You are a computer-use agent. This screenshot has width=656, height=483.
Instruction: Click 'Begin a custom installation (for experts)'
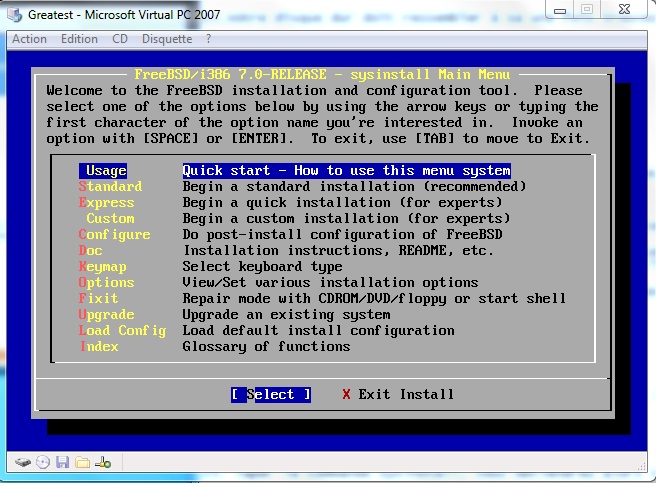[346, 218]
